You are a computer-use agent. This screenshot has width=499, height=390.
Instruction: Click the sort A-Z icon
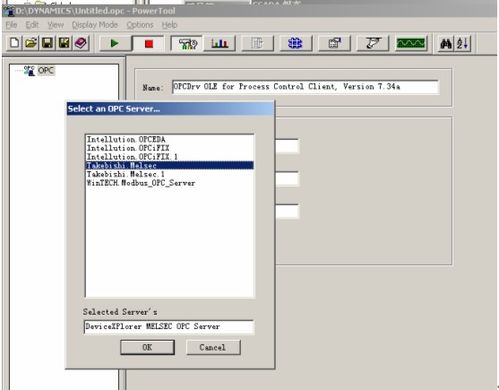coord(463,43)
